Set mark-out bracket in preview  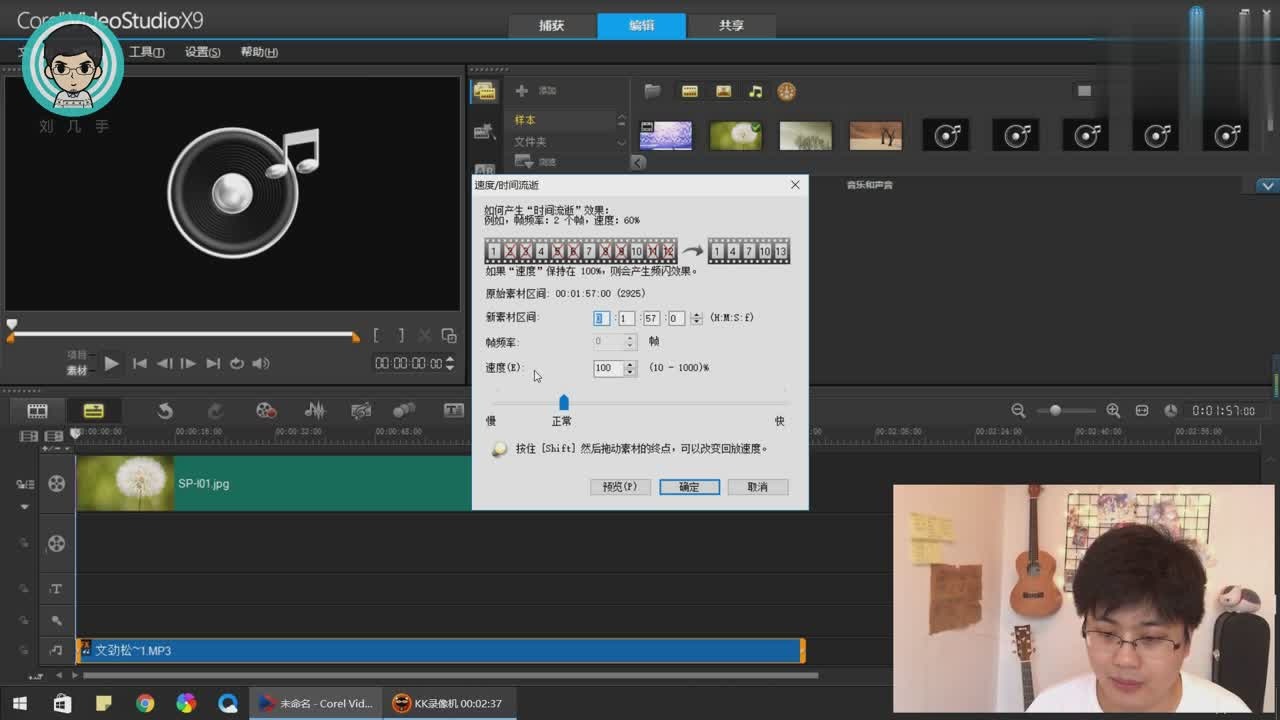[401, 336]
